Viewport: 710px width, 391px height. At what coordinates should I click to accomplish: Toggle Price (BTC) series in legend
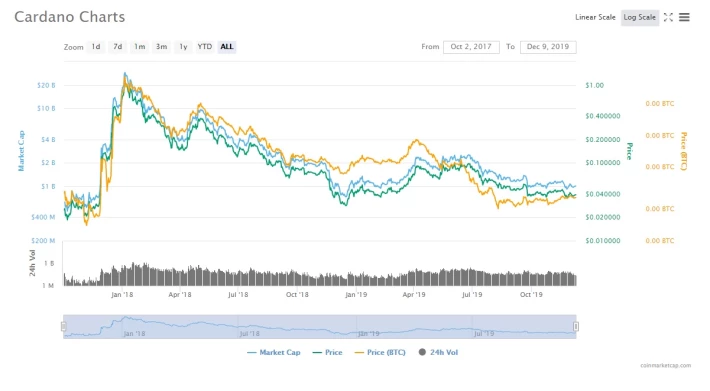380,352
